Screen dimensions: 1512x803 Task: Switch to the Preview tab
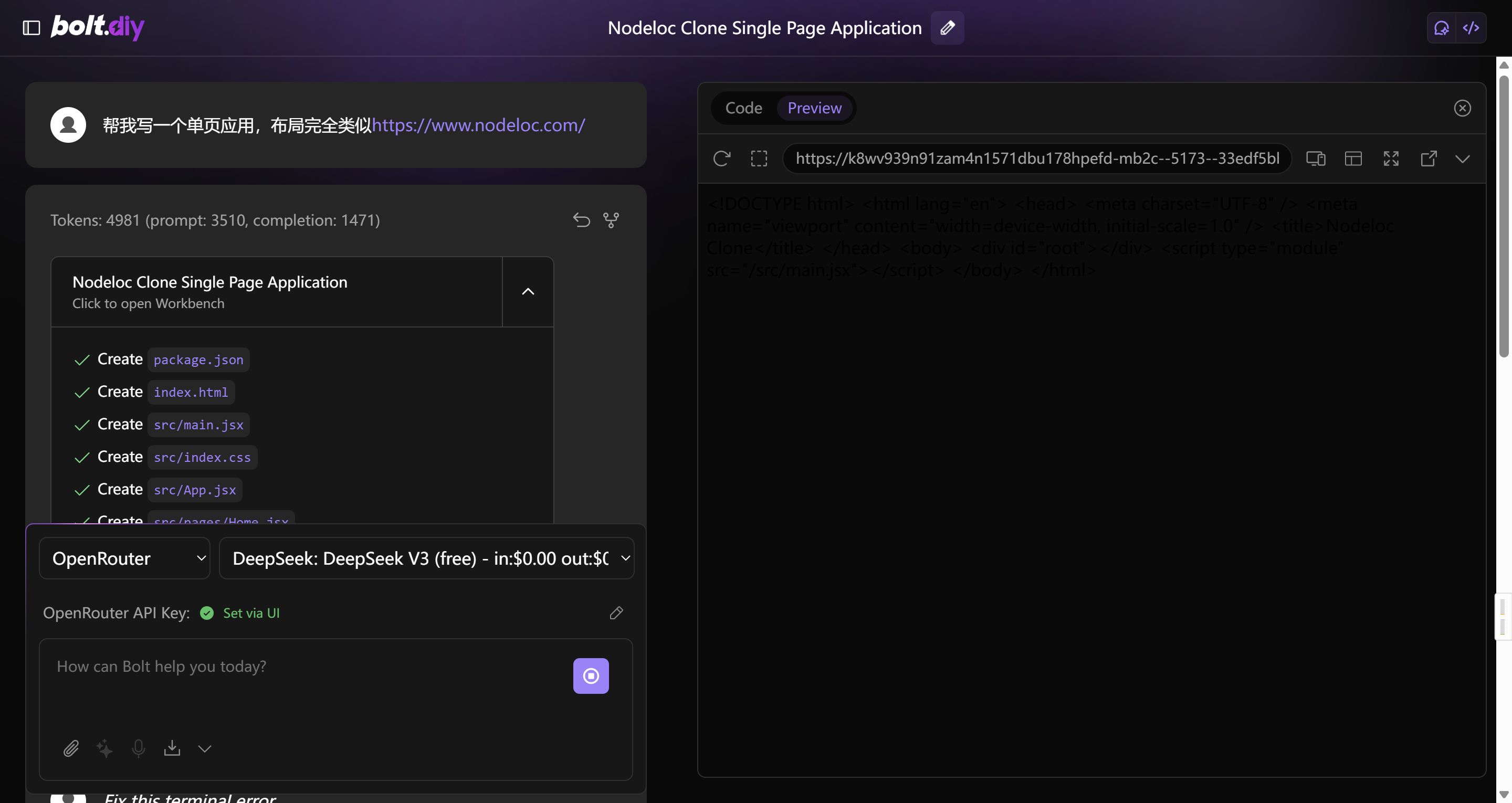pos(814,108)
